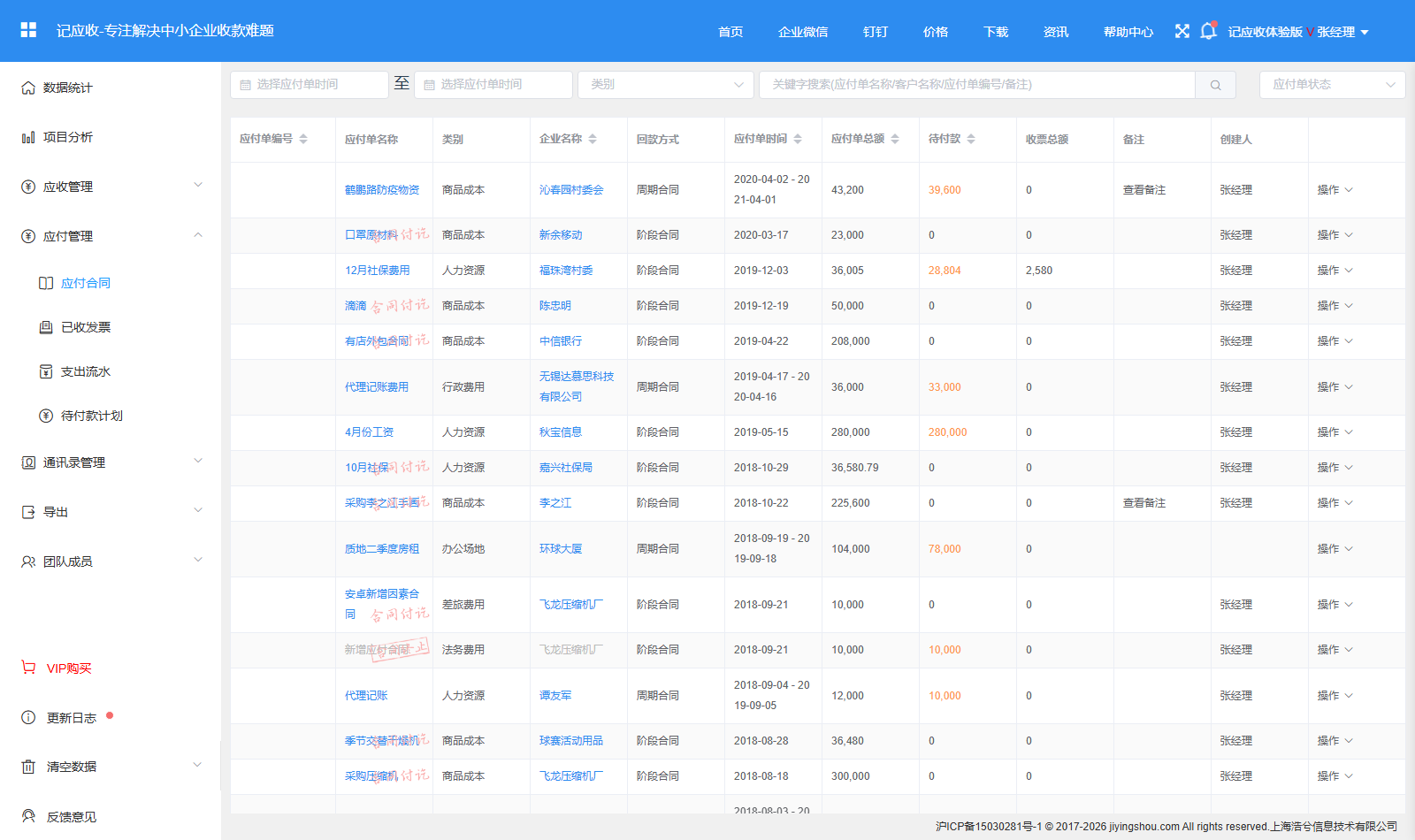Viewport: 1415px width, 840px height.
Task: Open 操作 dropdown for 12月社保费用 row
Action: click(x=1335, y=271)
